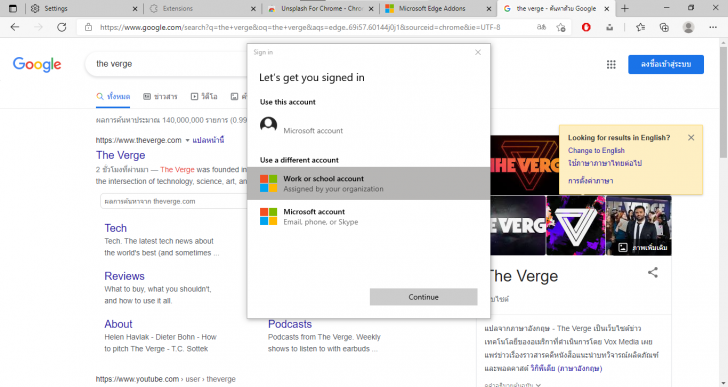Open the red Opera extension icon
This screenshot has height=387, width=728.
(586, 27)
